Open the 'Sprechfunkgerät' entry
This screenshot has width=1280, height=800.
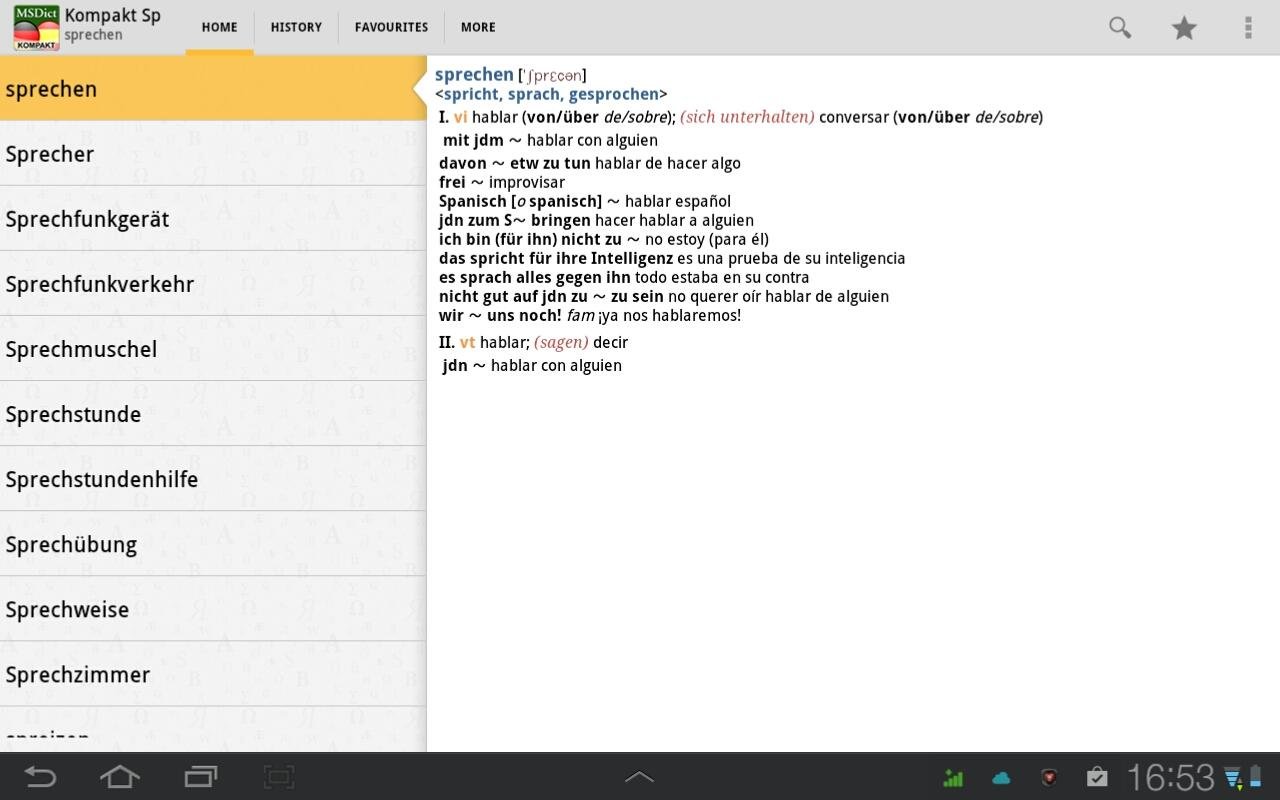coord(213,218)
